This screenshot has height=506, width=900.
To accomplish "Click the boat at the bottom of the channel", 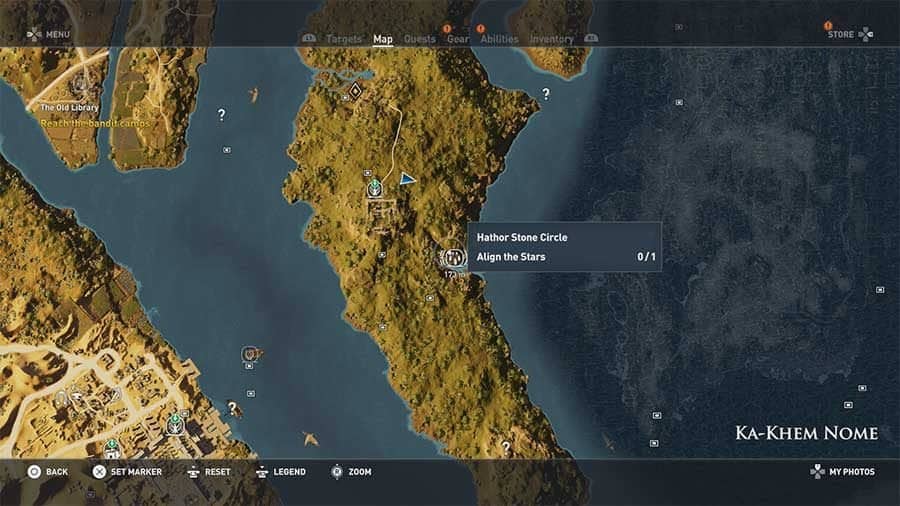I will pos(311,439).
